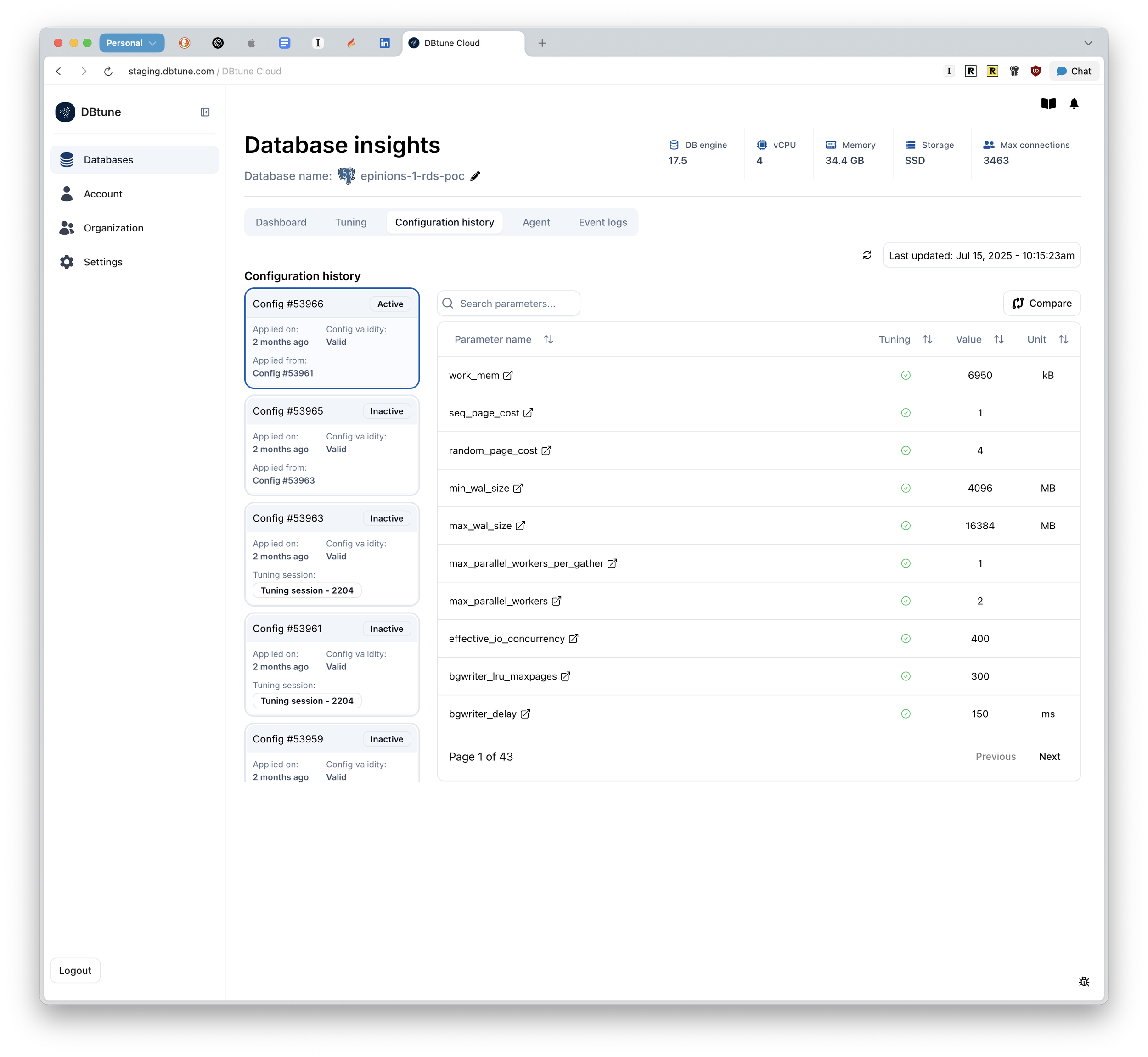
Task: Go to Next page of parameters
Action: pyautogui.click(x=1049, y=756)
